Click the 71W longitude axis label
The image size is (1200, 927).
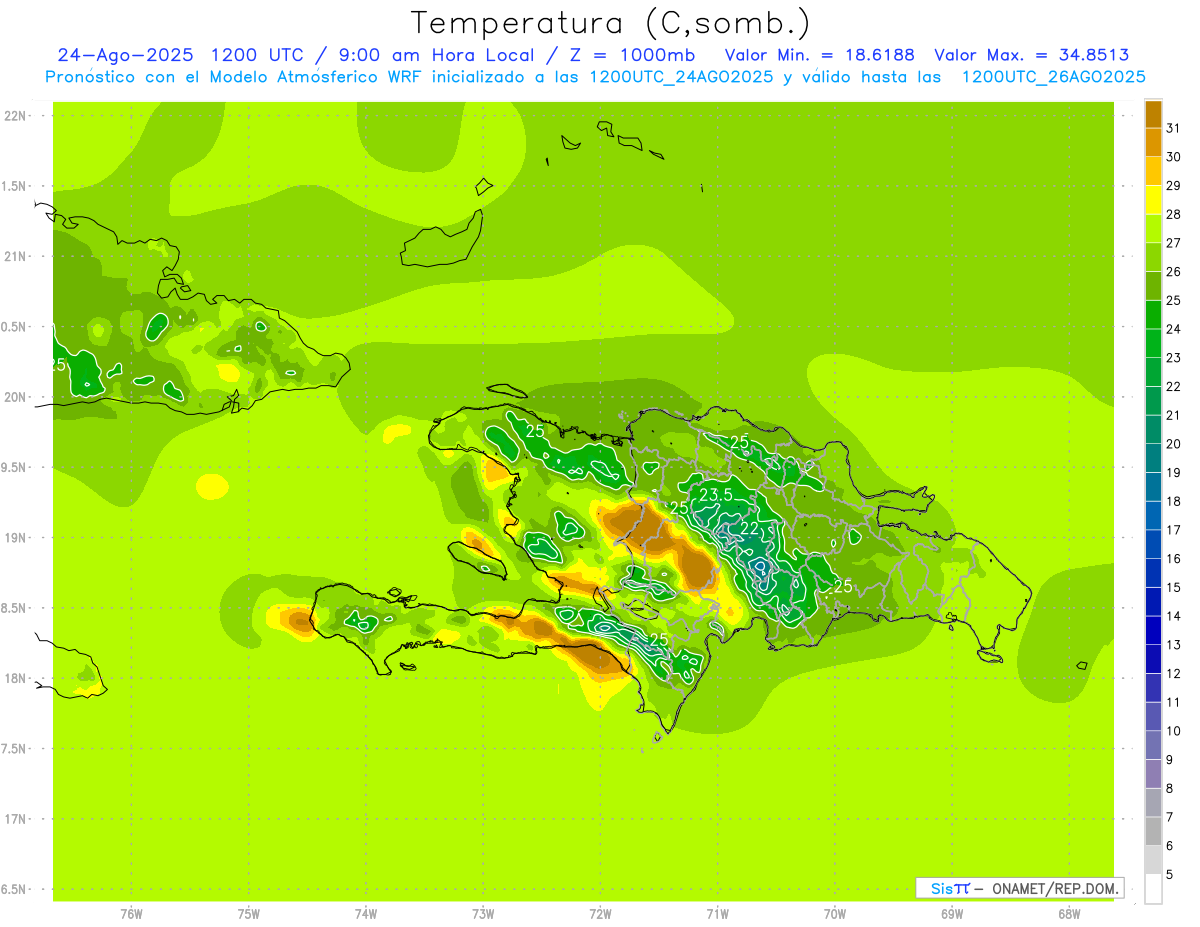(x=717, y=914)
